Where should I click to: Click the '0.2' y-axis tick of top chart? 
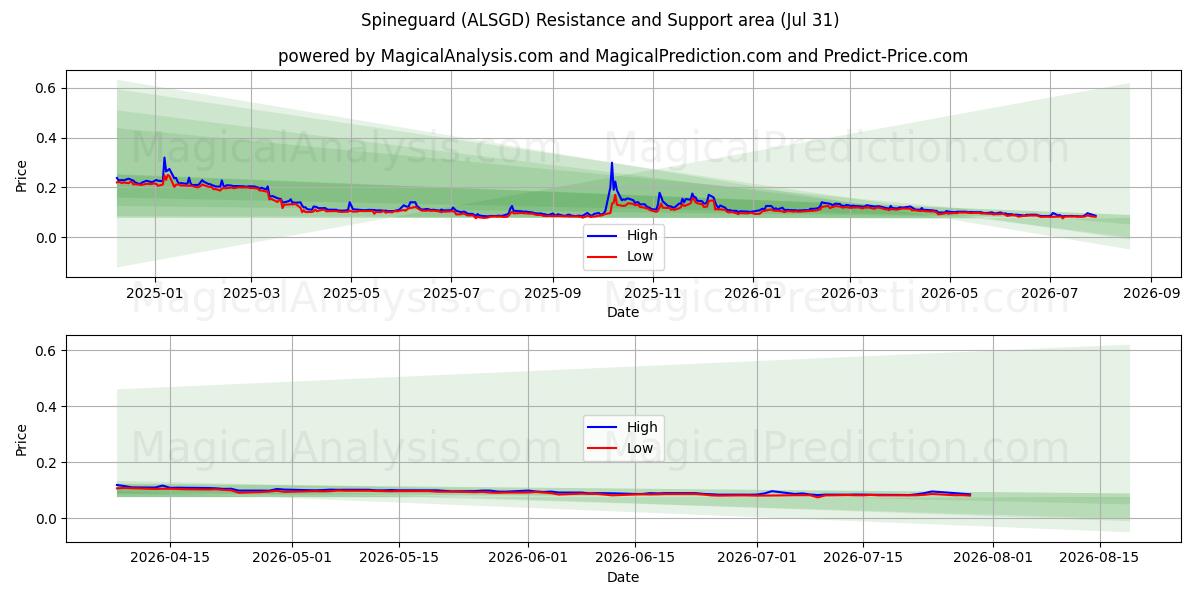point(48,188)
